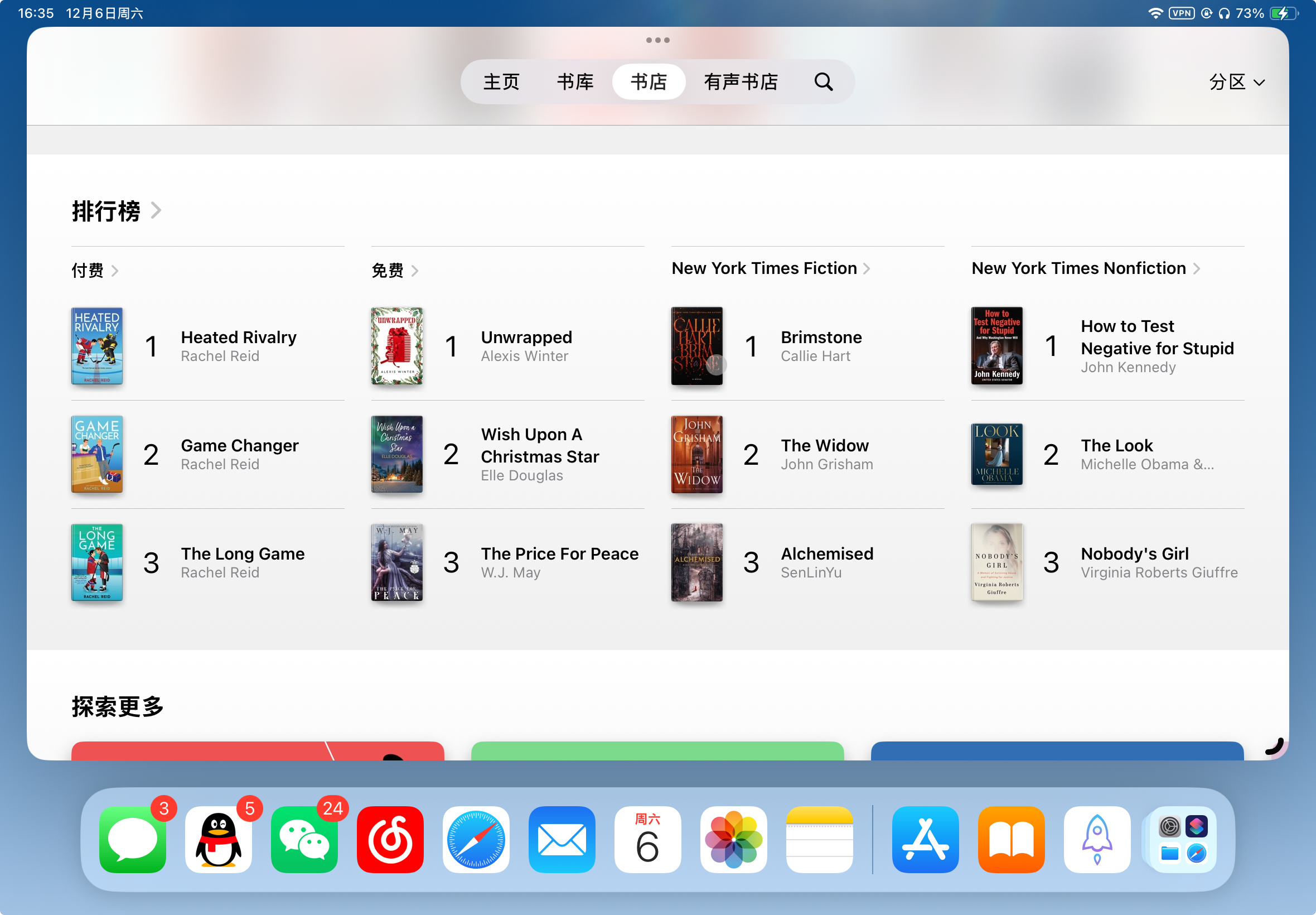The height and width of the screenshot is (915, 1316).
Task: Open the 排行榜 full rankings
Action: coord(117,211)
